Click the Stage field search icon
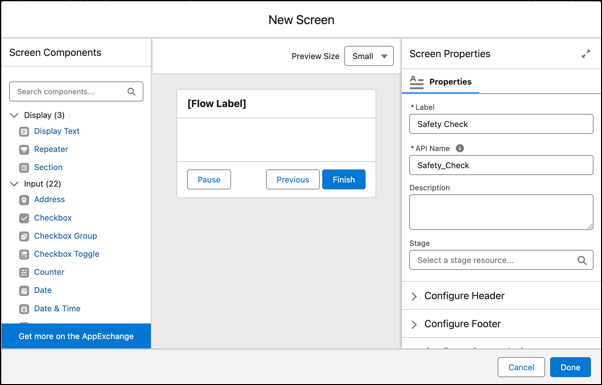The height and width of the screenshot is (385, 602). coord(582,260)
